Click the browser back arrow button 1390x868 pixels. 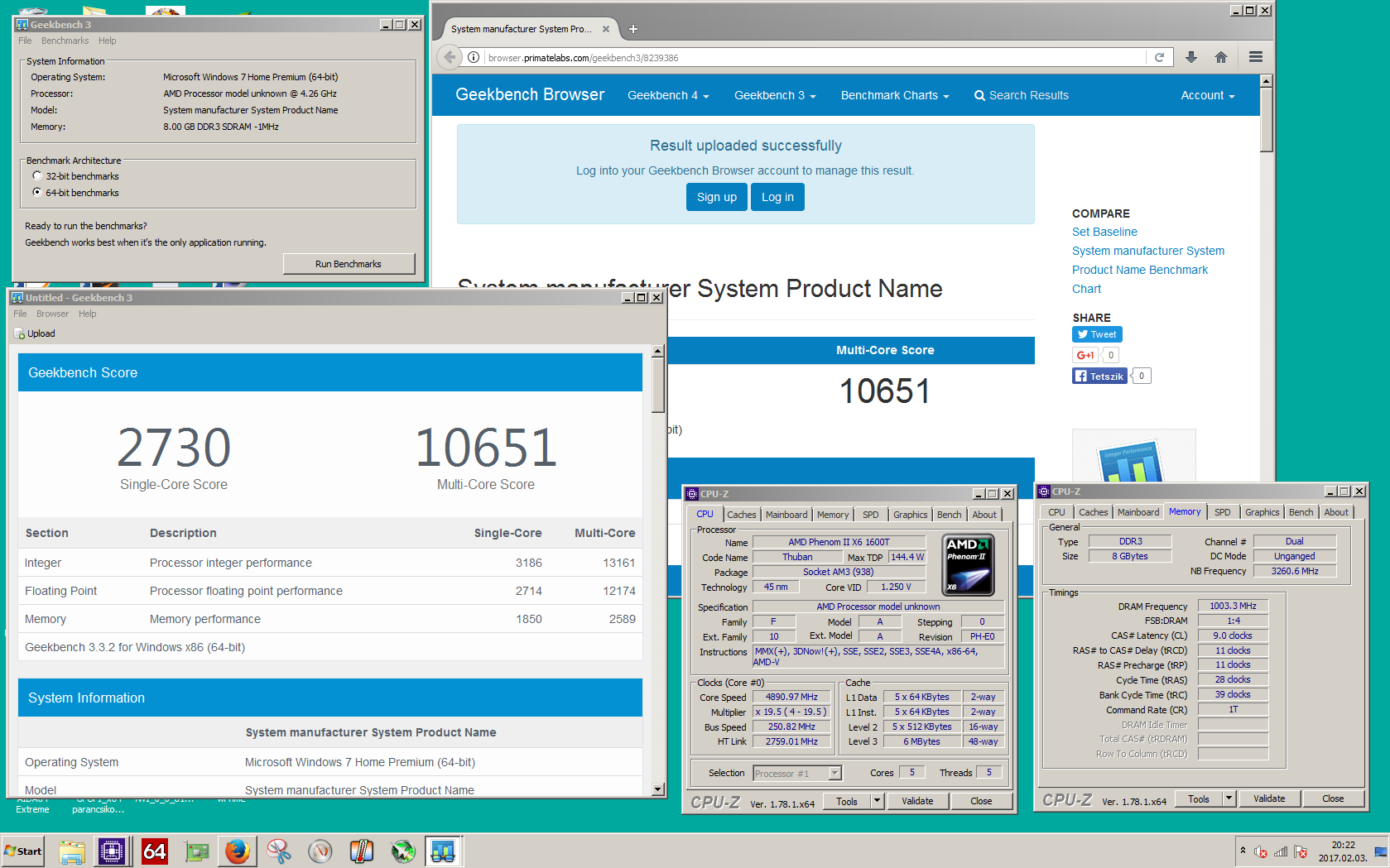click(449, 57)
